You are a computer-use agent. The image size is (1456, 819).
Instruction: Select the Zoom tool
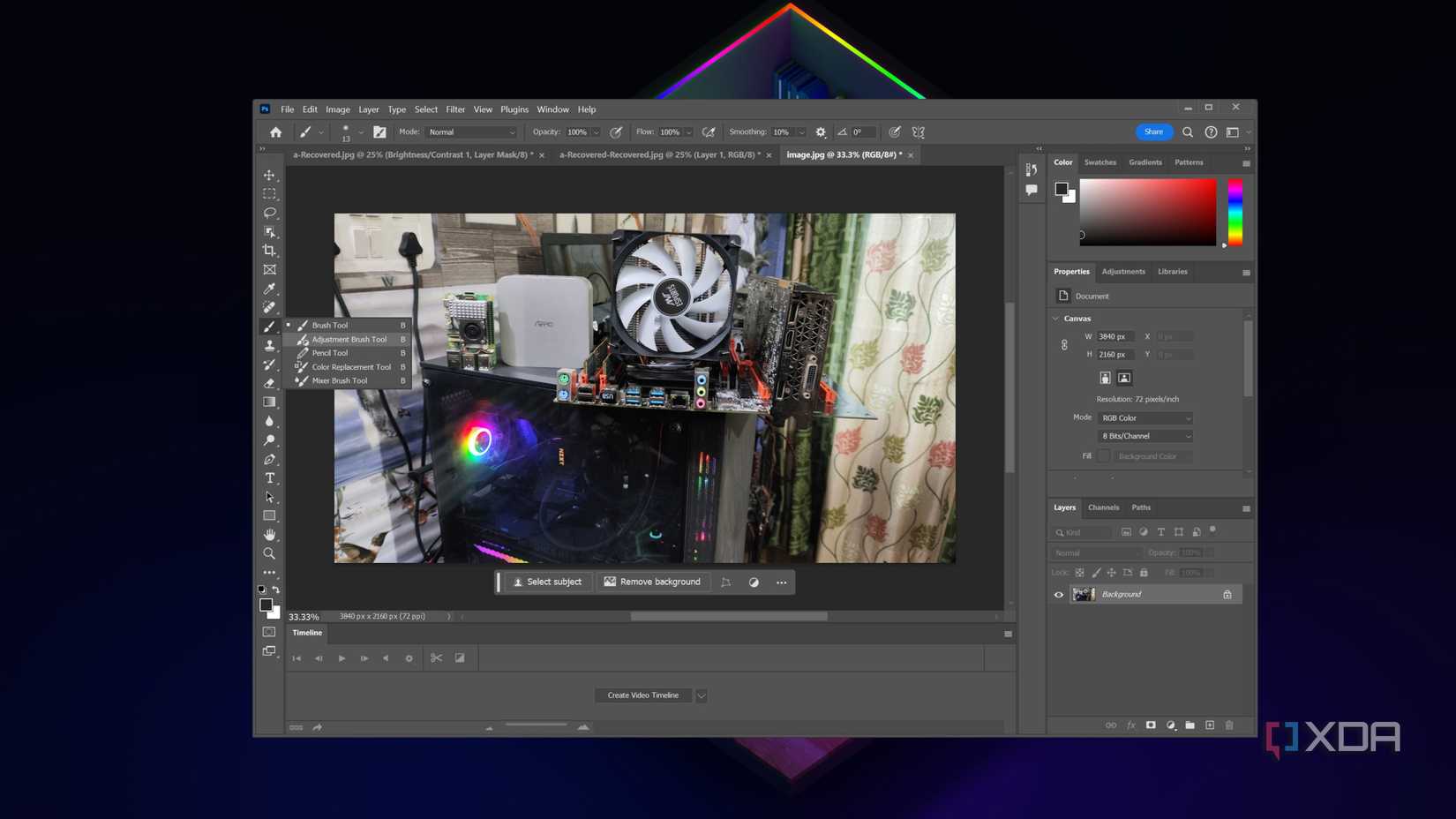point(269,553)
